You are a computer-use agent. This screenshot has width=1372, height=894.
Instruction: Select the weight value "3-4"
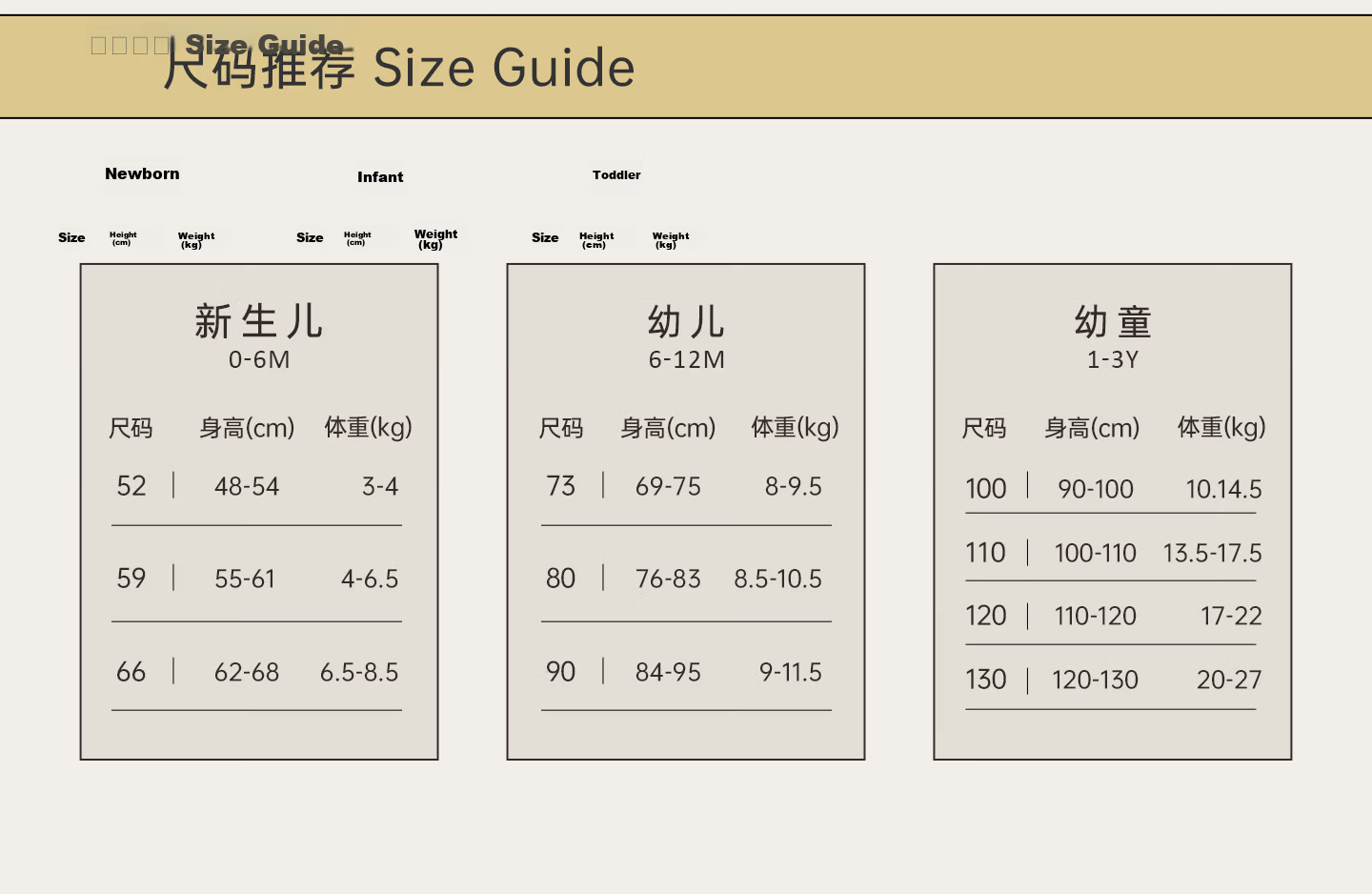click(380, 487)
